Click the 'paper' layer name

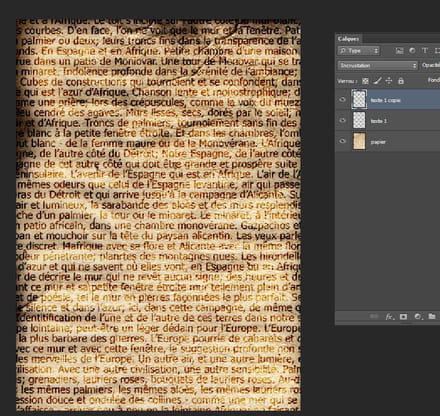click(x=378, y=142)
